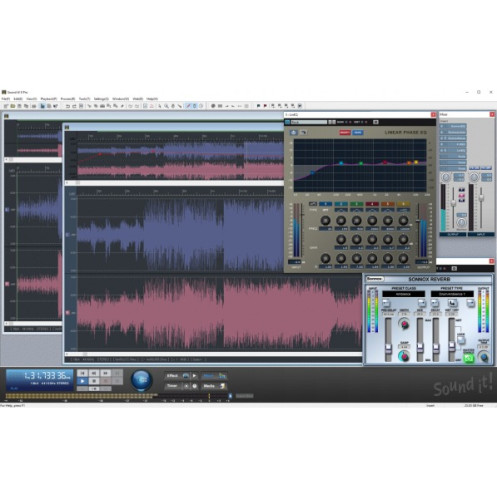This screenshot has width=497, height=497.
Task: Click the Timer button
Action: coord(172,386)
